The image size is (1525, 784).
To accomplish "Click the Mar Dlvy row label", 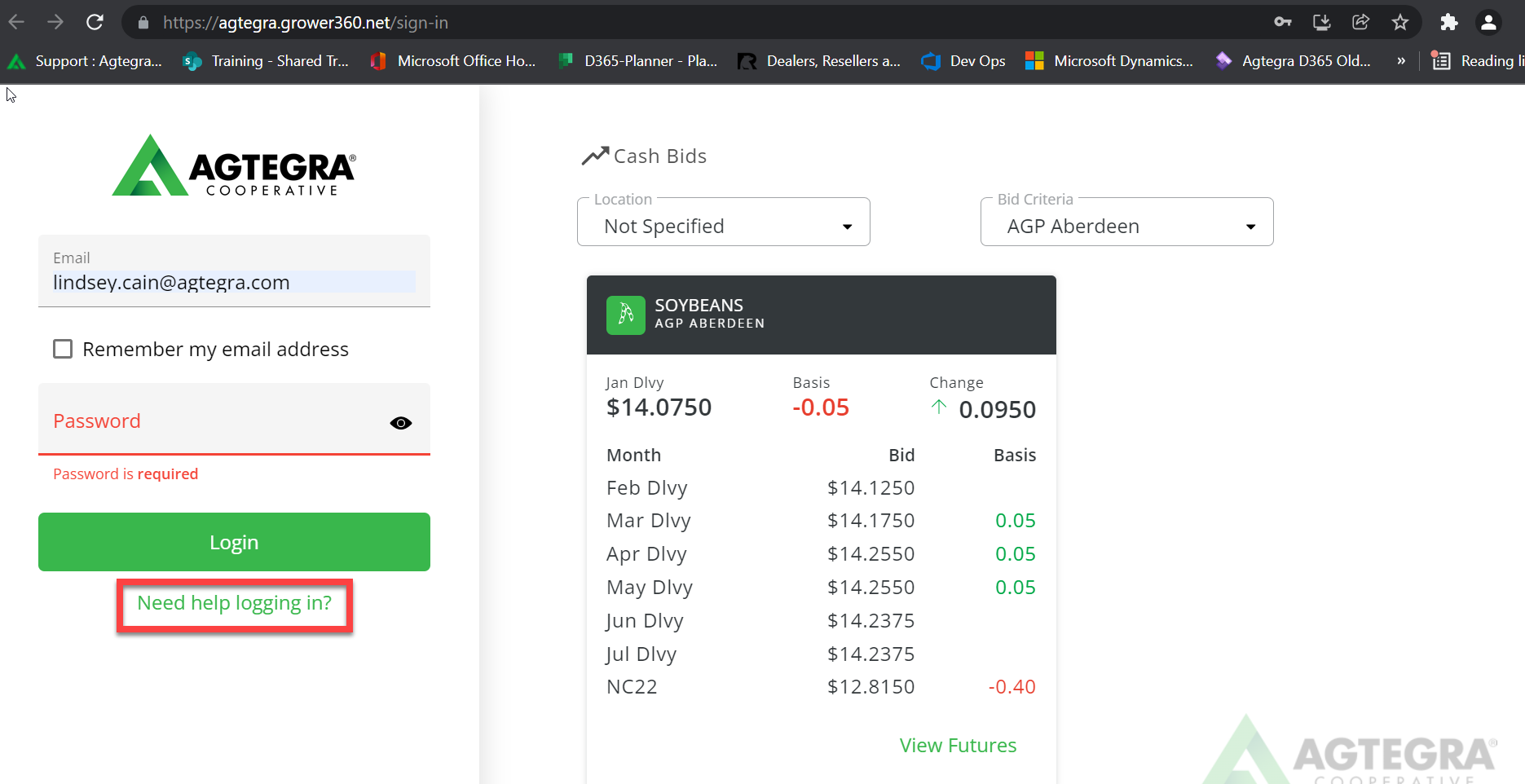I will click(649, 521).
